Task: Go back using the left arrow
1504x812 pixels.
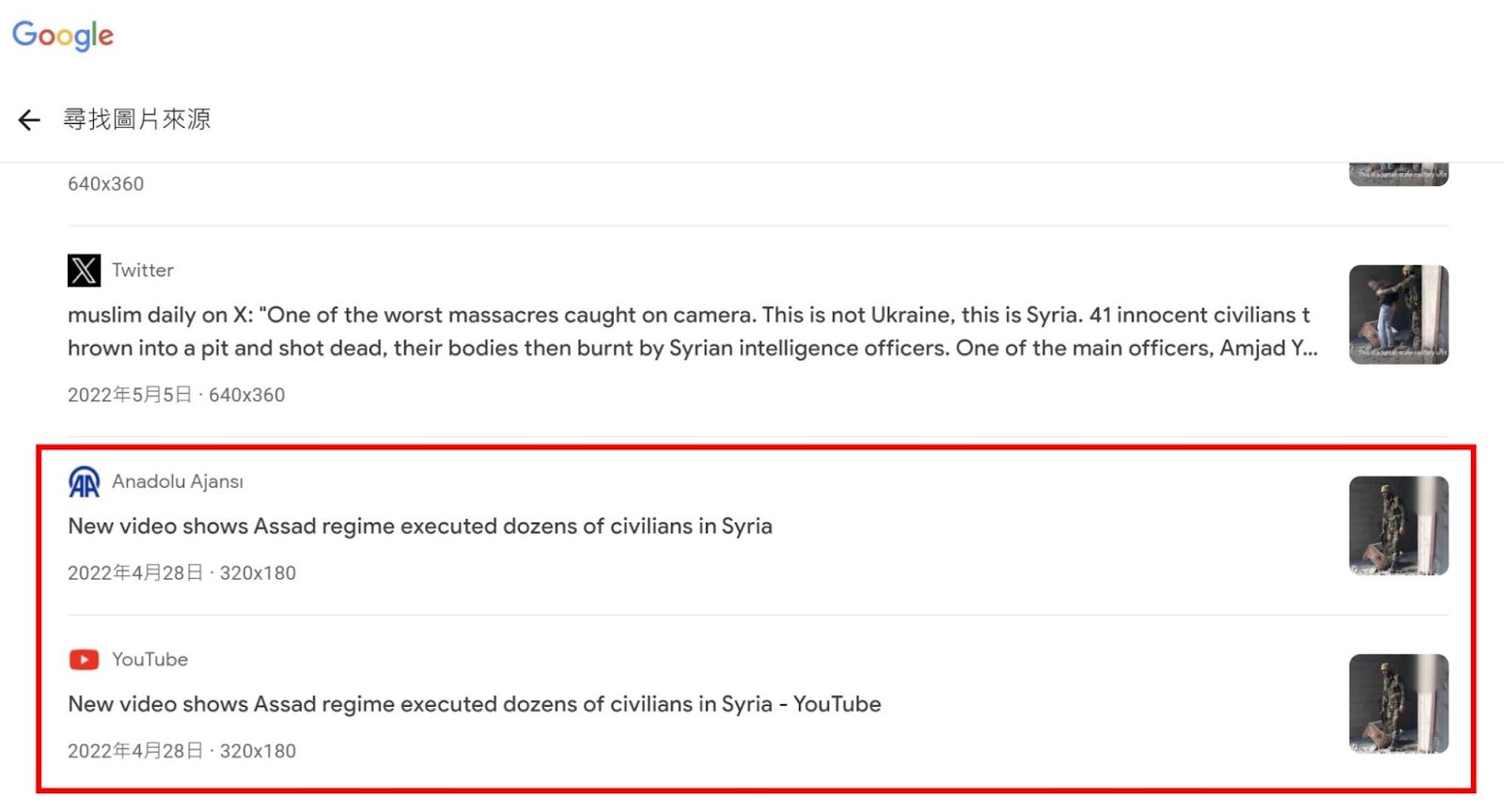Action: (x=29, y=119)
